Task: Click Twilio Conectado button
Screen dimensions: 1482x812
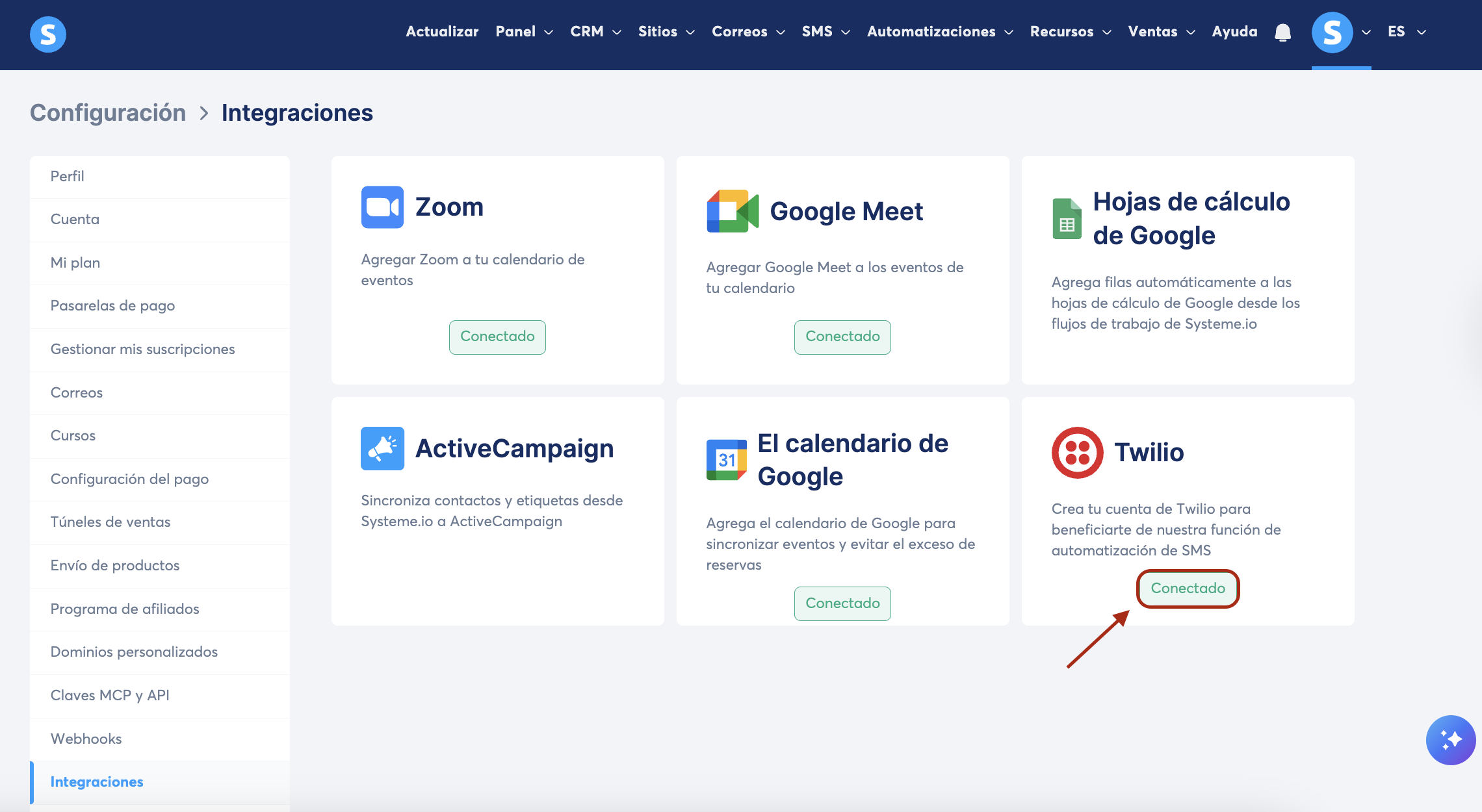Action: [x=1188, y=589]
